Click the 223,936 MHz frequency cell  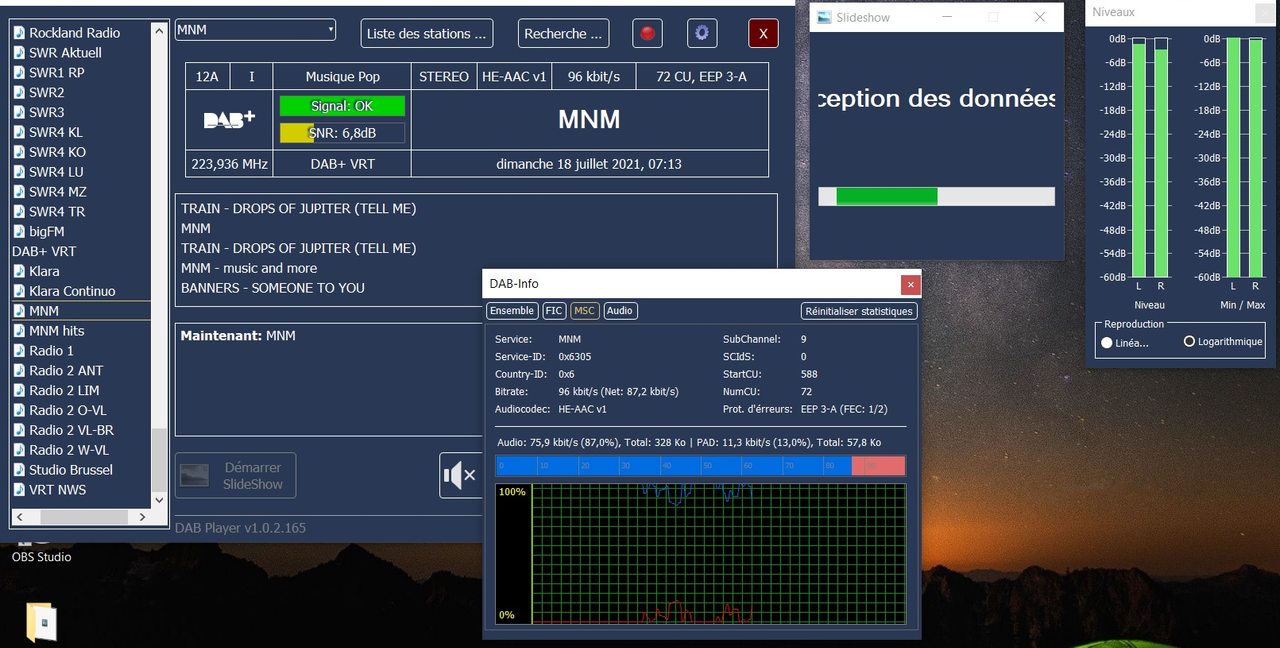pos(229,164)
